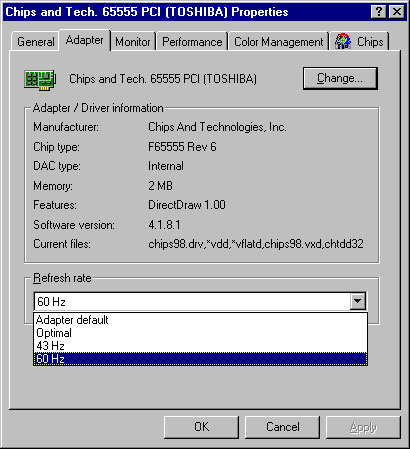Screen dimensions: 410x449
Task: Click the Internal DAC type value
Action: [166, 166]
